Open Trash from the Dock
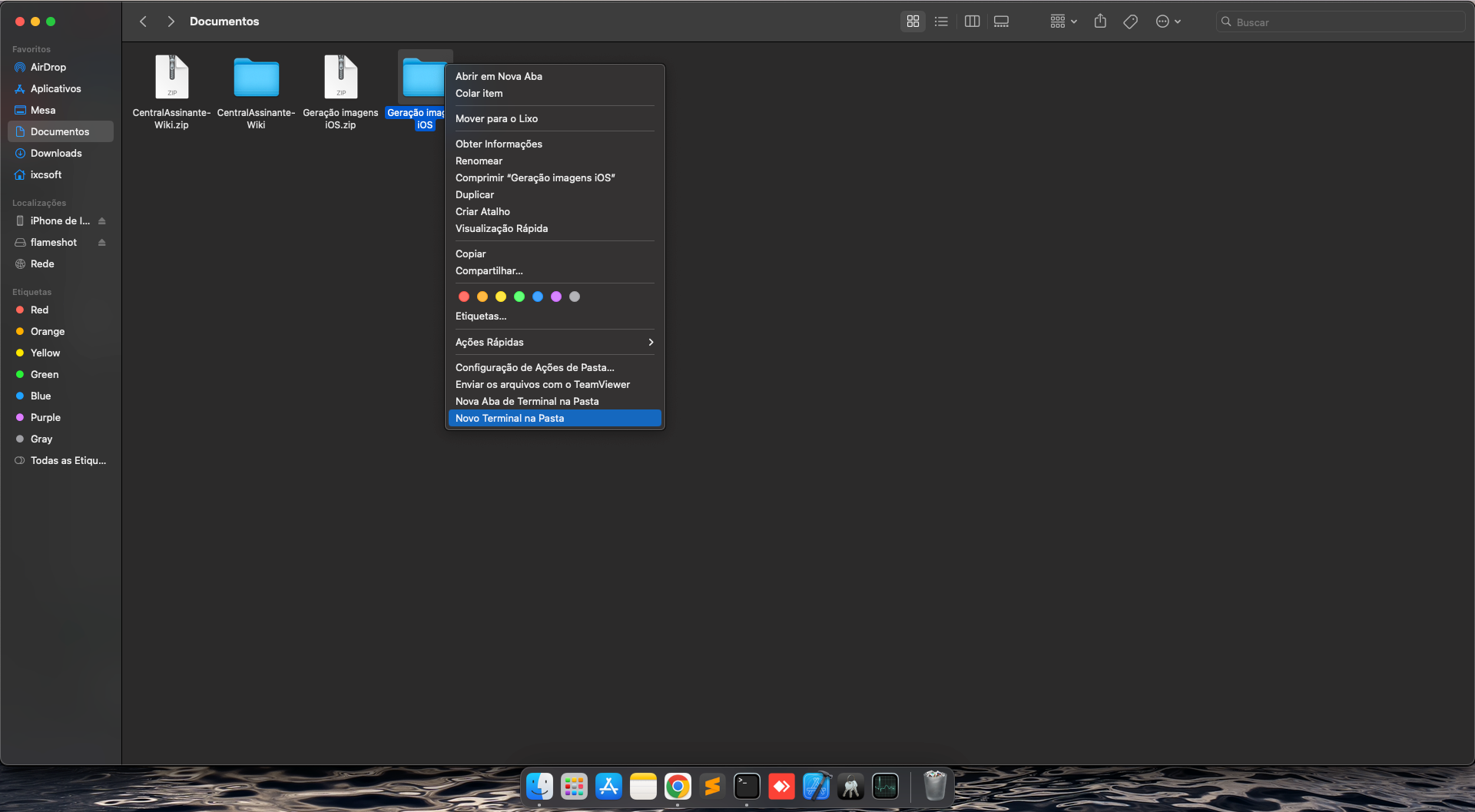The height and width of the screenshot is (812, 1475). click(x=934, y=787)
